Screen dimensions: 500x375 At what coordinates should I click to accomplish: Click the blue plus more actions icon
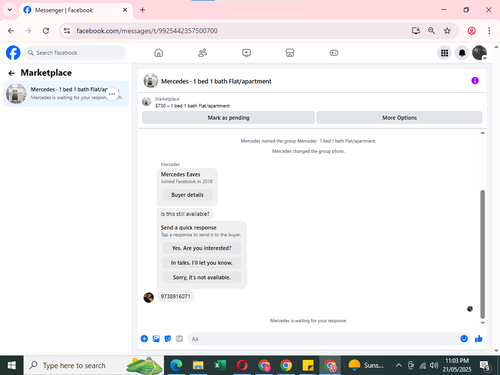click(x=144, y=339)
